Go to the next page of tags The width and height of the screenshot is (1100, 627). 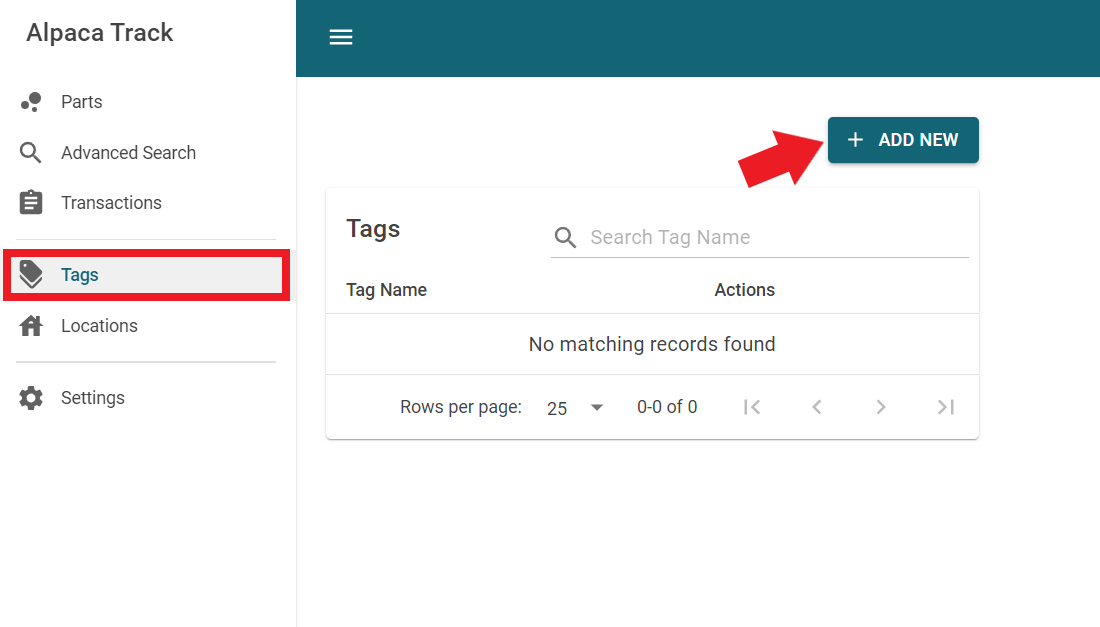(881, 407)
